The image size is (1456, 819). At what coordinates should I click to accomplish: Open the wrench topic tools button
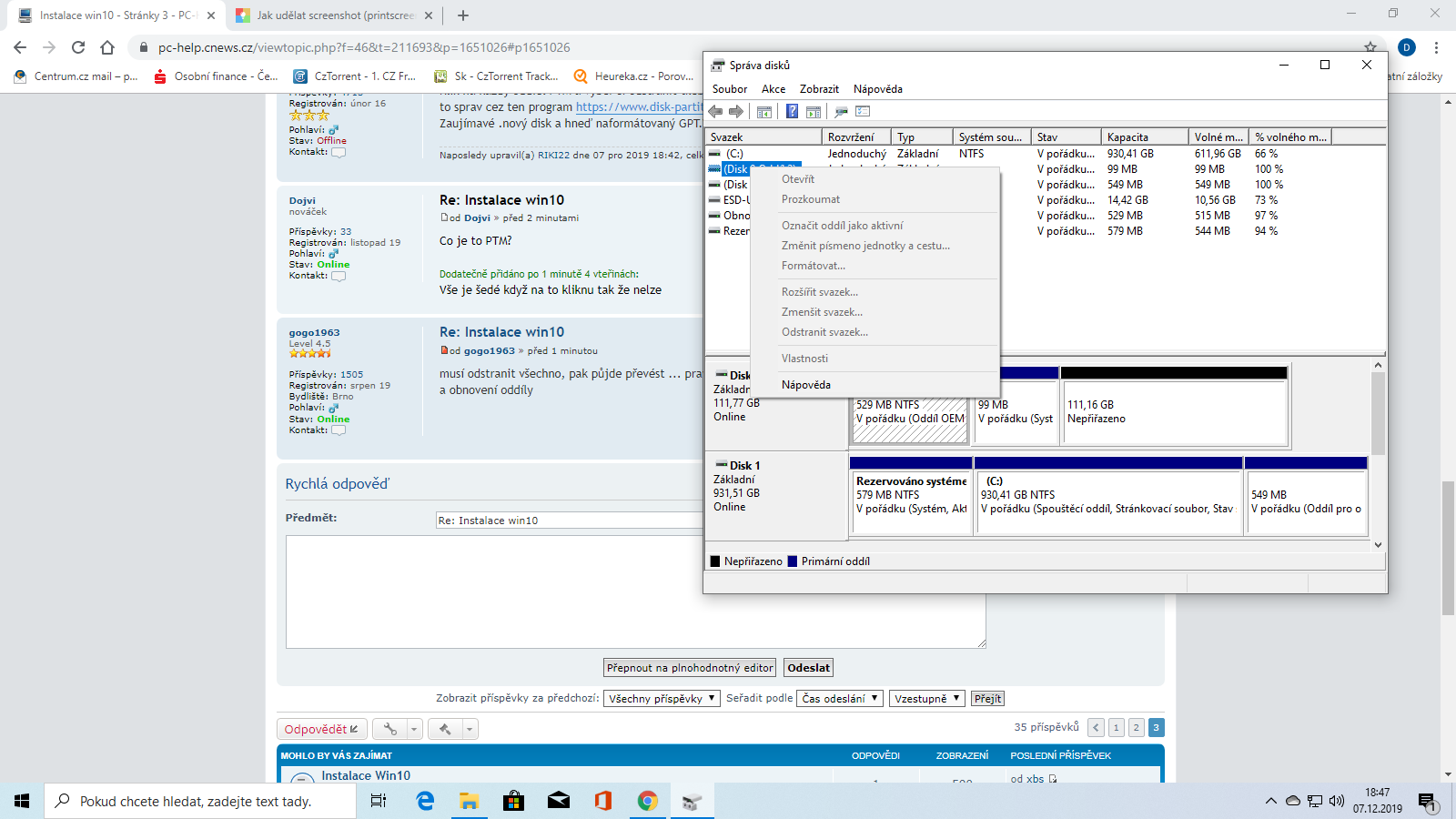(390, 729)
